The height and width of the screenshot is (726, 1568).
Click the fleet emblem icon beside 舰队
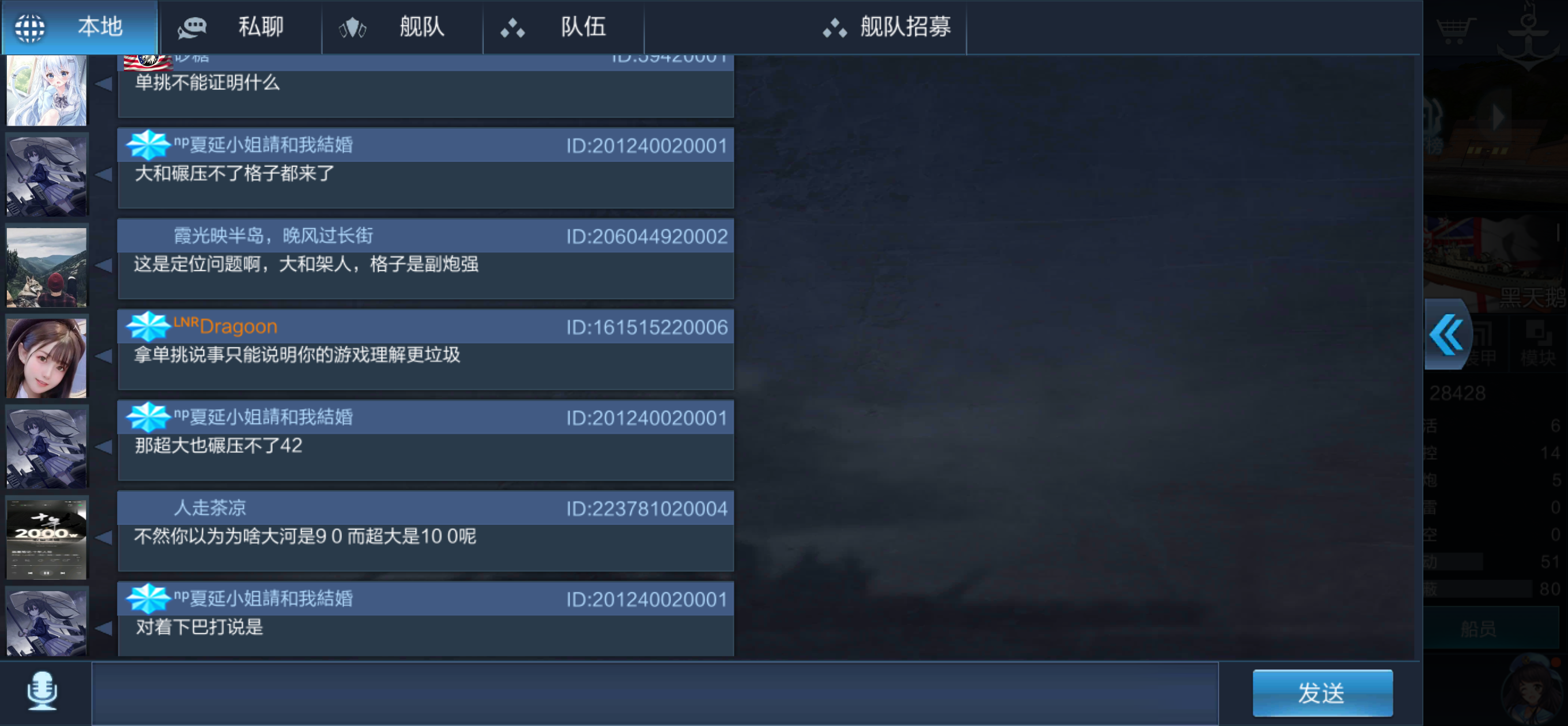(x=353, y=28)
